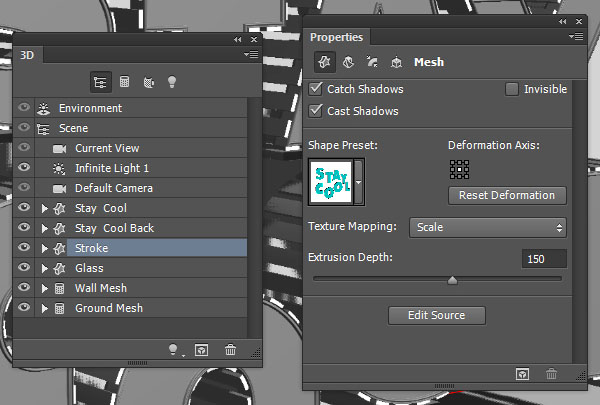Open Mesh properties tab icon
Viewport: 600px width, 405px height.
click(x=325, y=62)
